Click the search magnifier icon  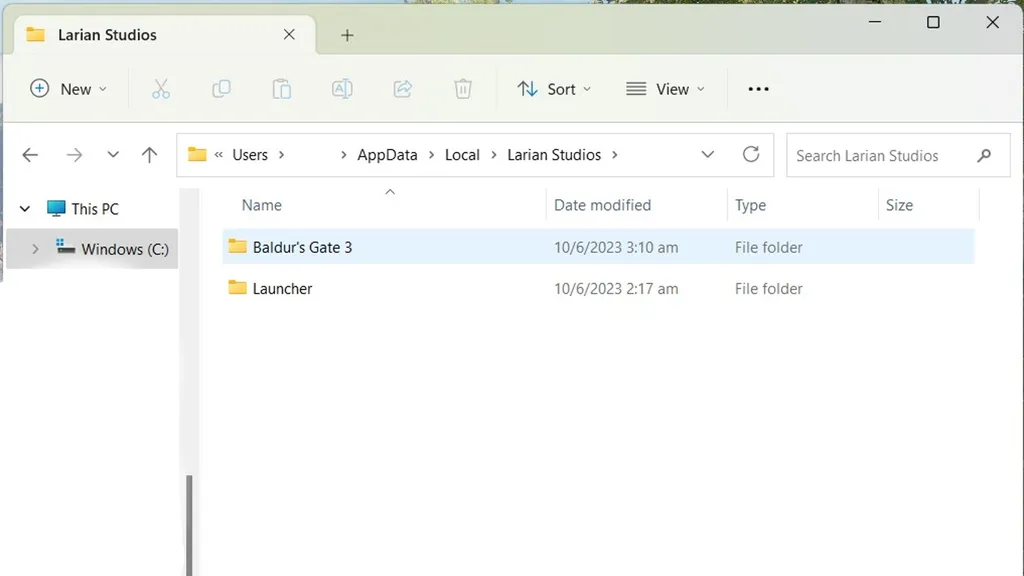pos(984,155)
